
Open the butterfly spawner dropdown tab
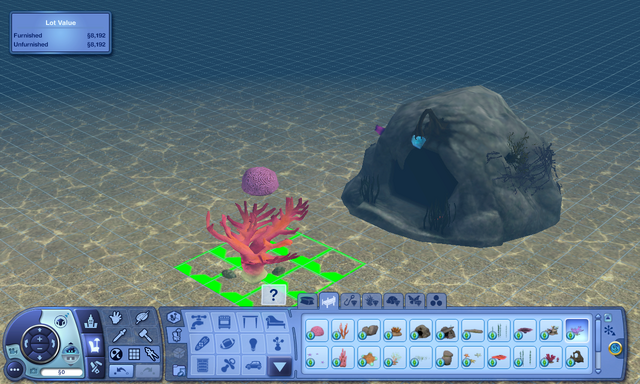(x=415, y=301)
